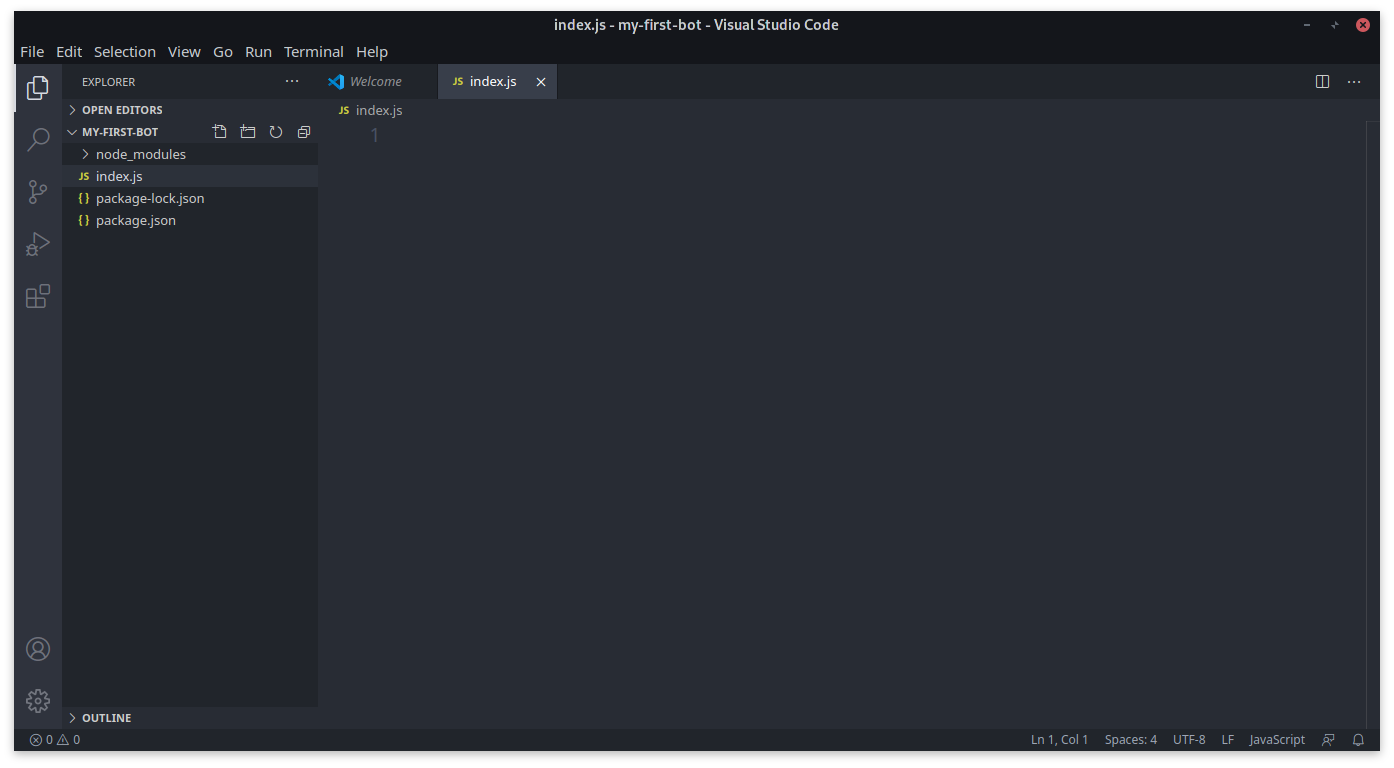Open editor more actions ellipsis menu
The height and width of the screenshot is (768, 1394).
pos(1354,82)
